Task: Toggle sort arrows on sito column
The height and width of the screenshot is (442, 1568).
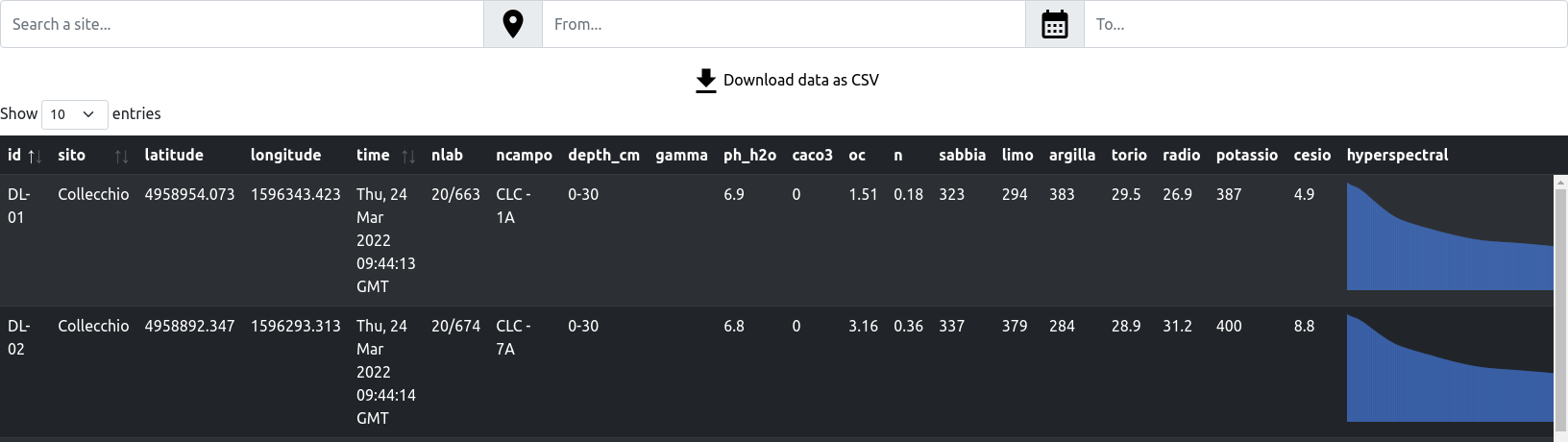Action: point(121,156)
